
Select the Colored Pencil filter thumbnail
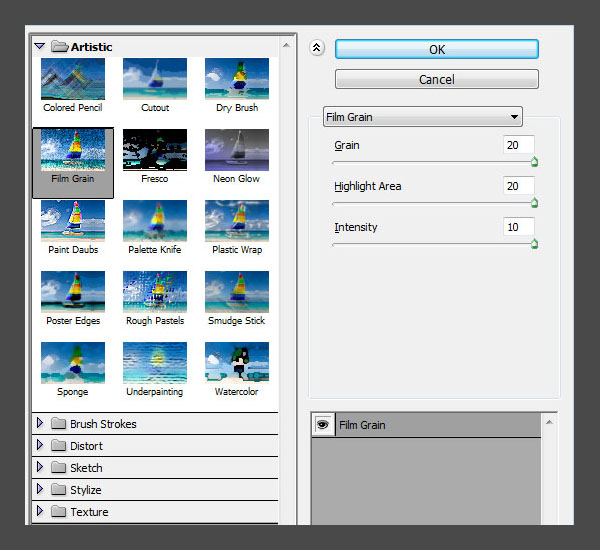[x=73, y=79]
